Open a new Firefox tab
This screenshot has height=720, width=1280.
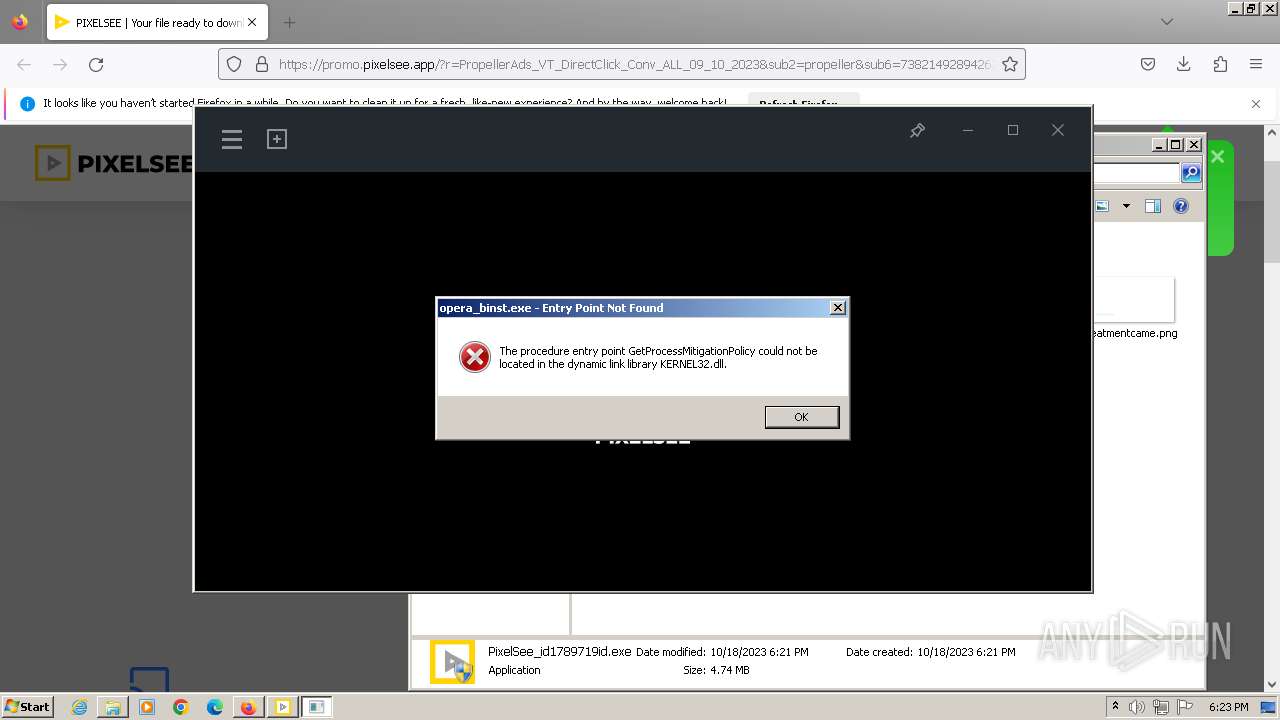pos(289,22)
